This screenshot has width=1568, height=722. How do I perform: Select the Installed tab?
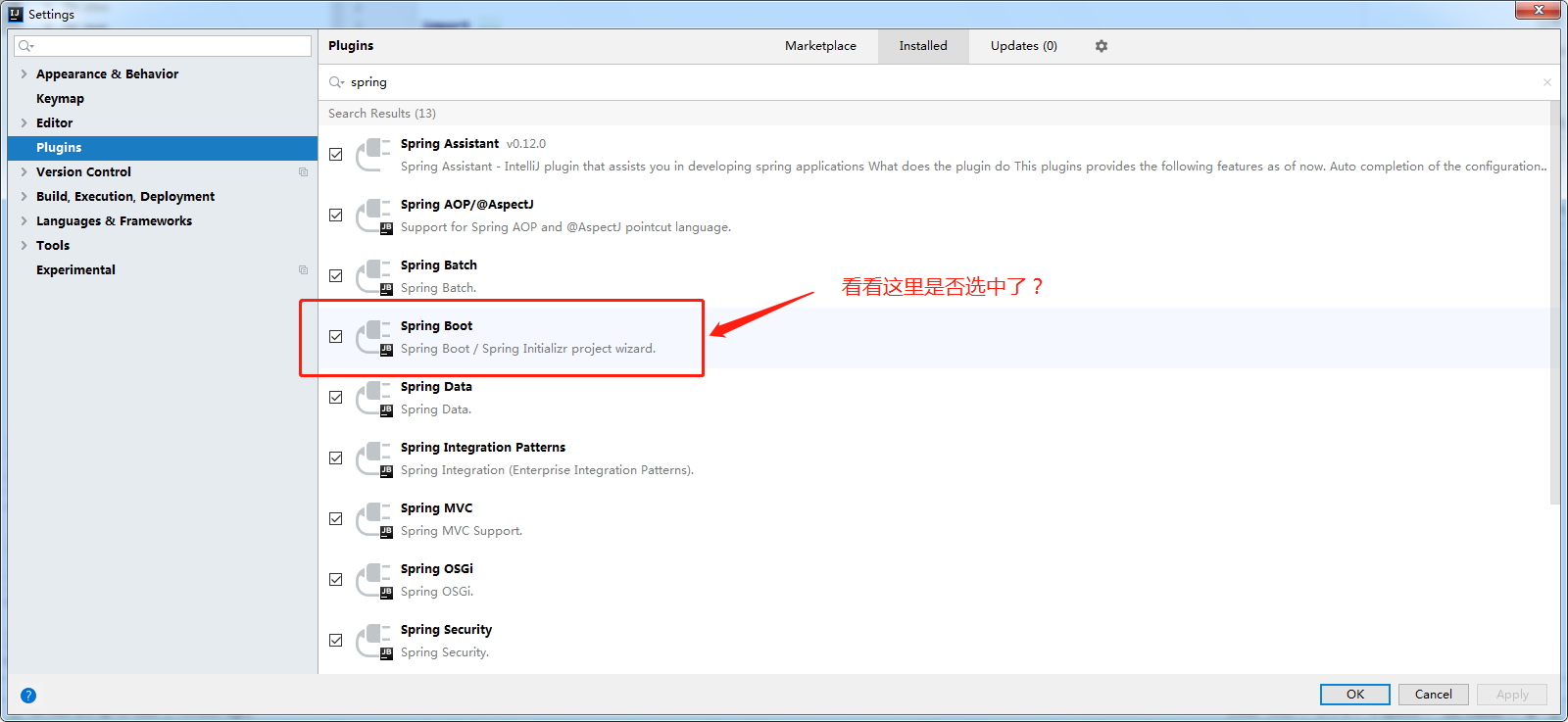coord(923,46)
